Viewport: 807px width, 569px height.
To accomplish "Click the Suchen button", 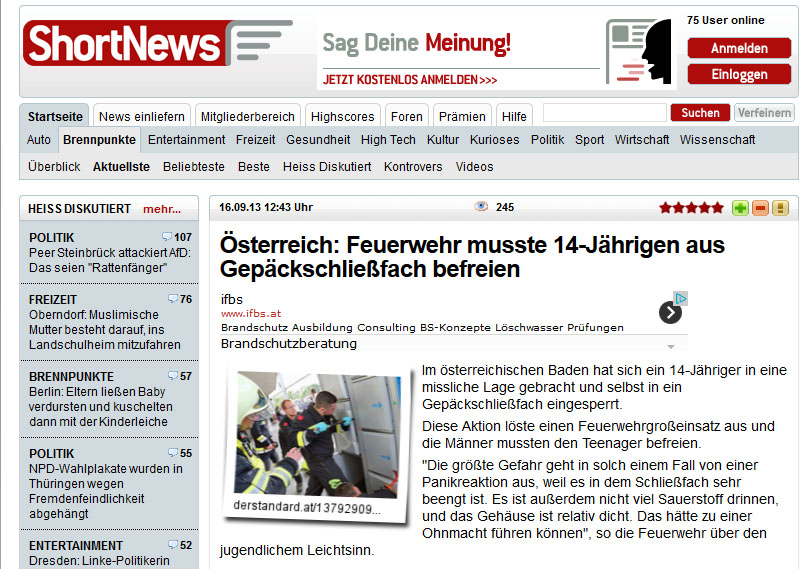I will [x=700, y=113].
